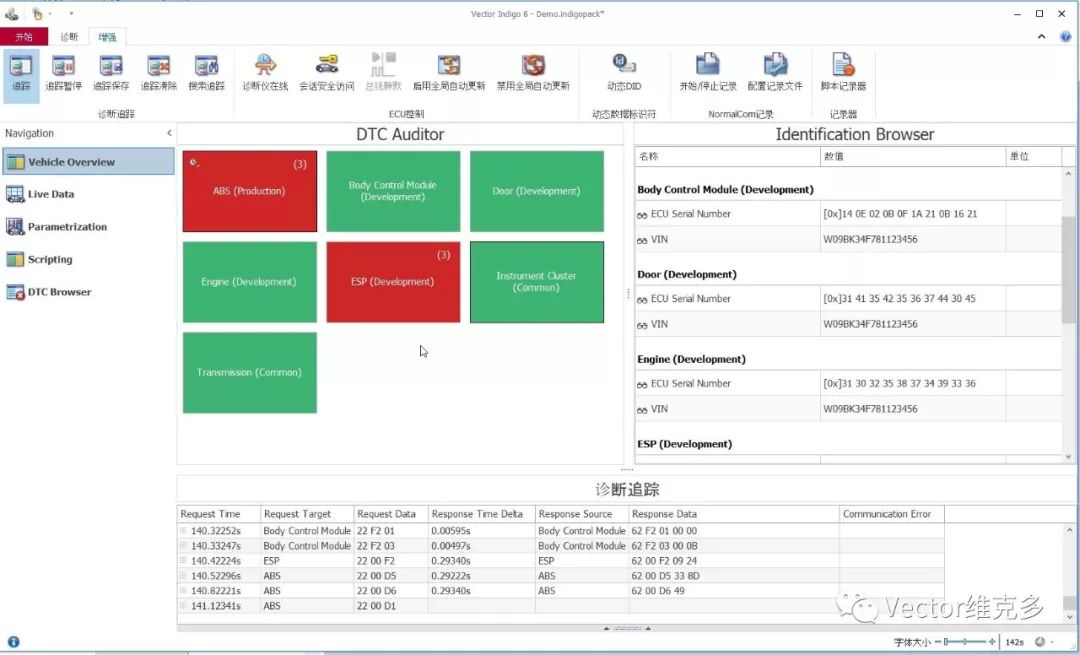This screenshot has width=1080, height=655.
Task: Select the ABS (Production) red tile
Action: coord(250,191)
